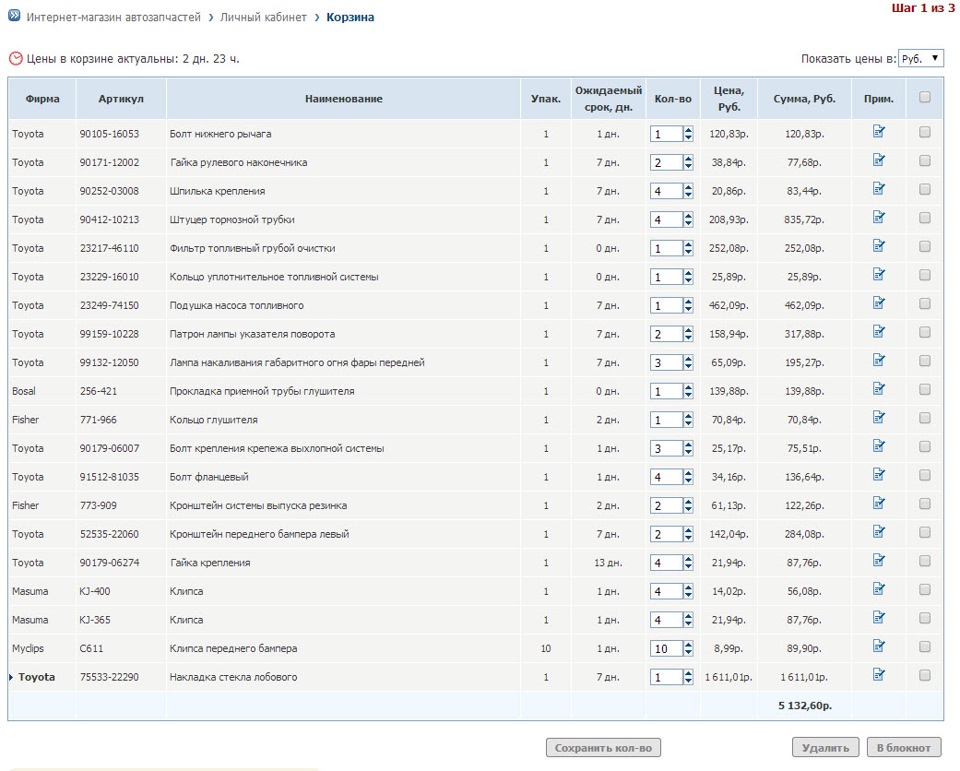Open note icon for Кольцо глушителя row
The image size is (960, 771).
point(879,418)
